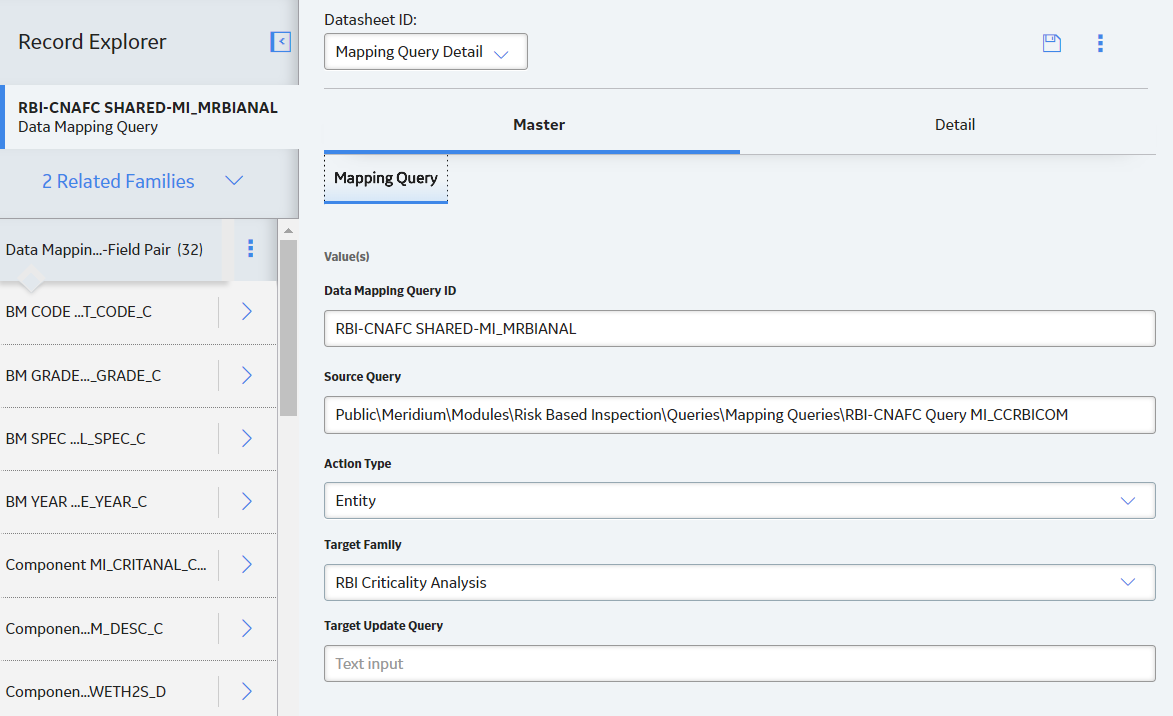This screenshot has width=1173, height=716.
Task: Click the Source Query field
Action: click(739, 414)
